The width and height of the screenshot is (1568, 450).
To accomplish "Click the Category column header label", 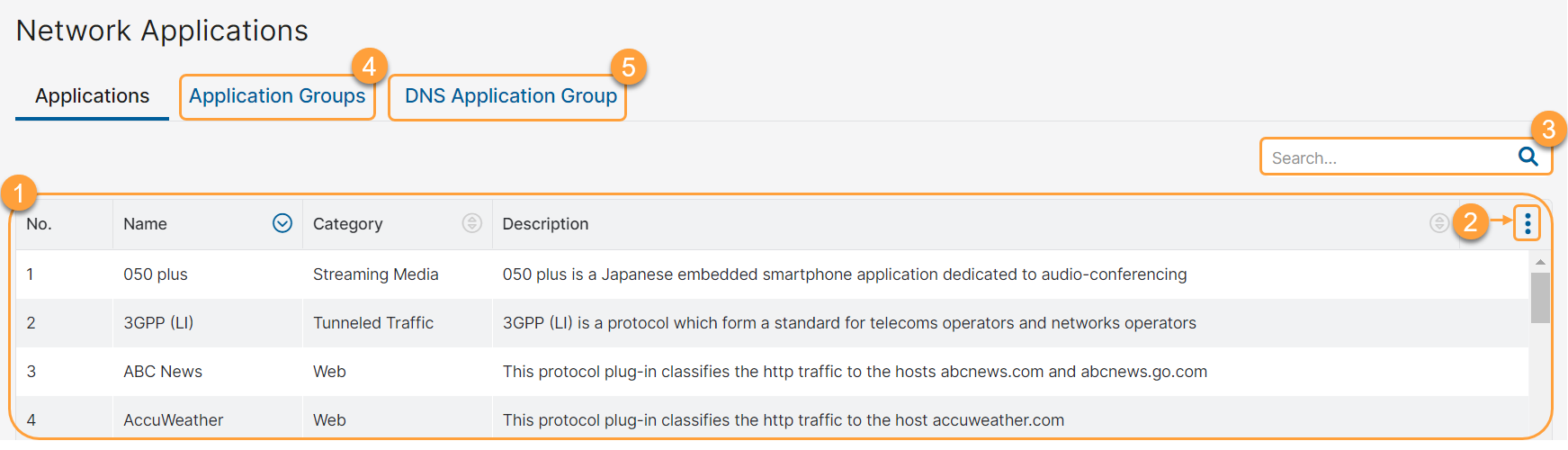I will pos(347,224).
